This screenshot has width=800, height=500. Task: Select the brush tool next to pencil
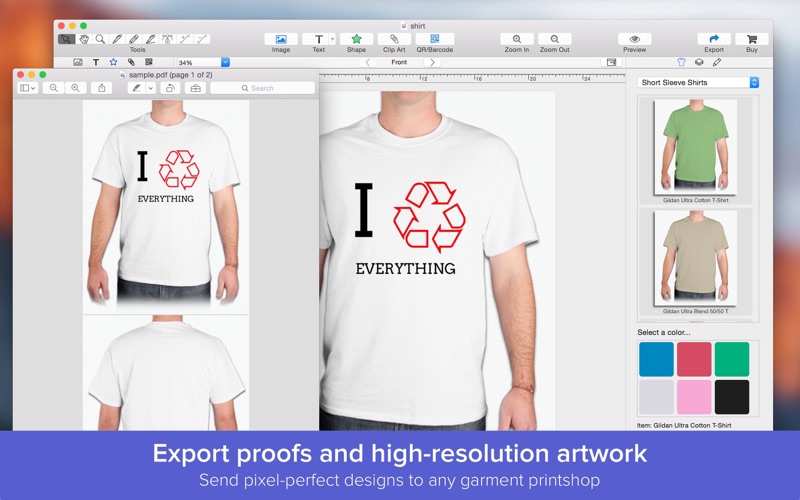(x=134, y=39)
